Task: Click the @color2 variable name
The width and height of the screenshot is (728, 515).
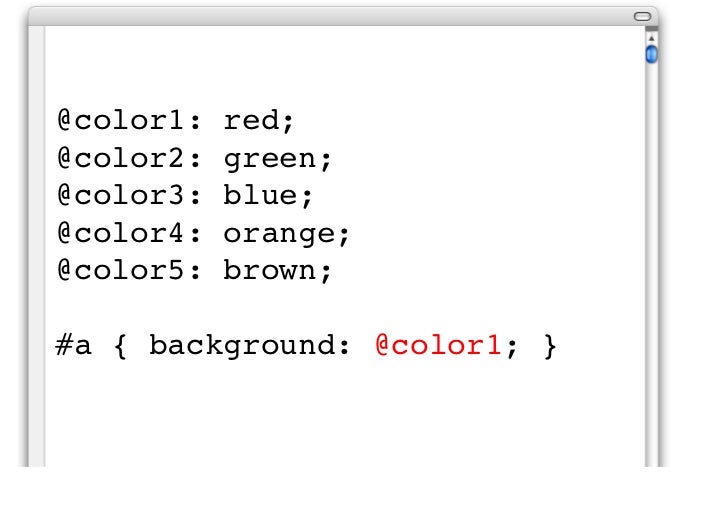Action: pyautogui.click(x=121, y=158)
